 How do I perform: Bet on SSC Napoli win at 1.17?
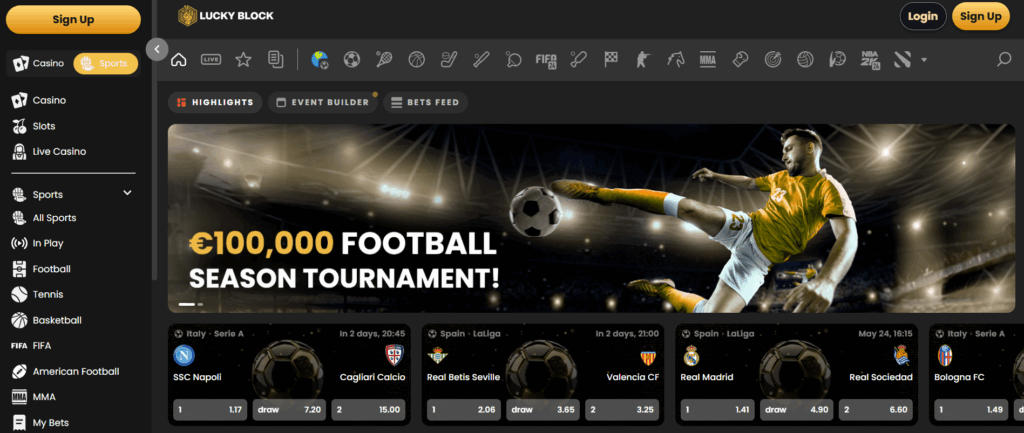pos(210,409)
